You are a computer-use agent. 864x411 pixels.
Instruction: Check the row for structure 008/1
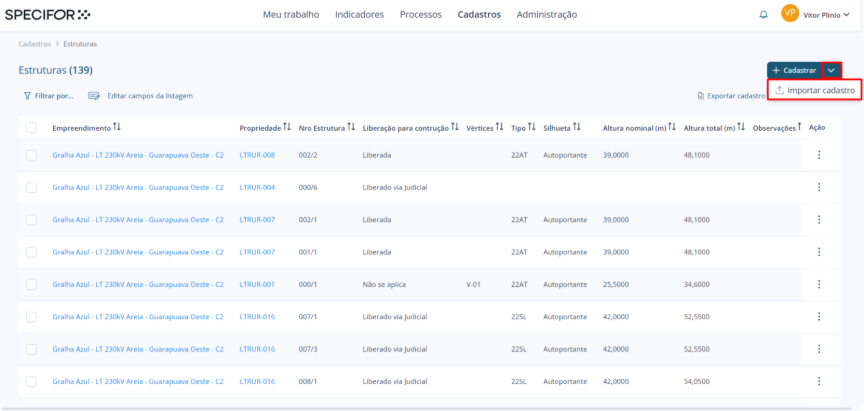(x=31, y=381)
